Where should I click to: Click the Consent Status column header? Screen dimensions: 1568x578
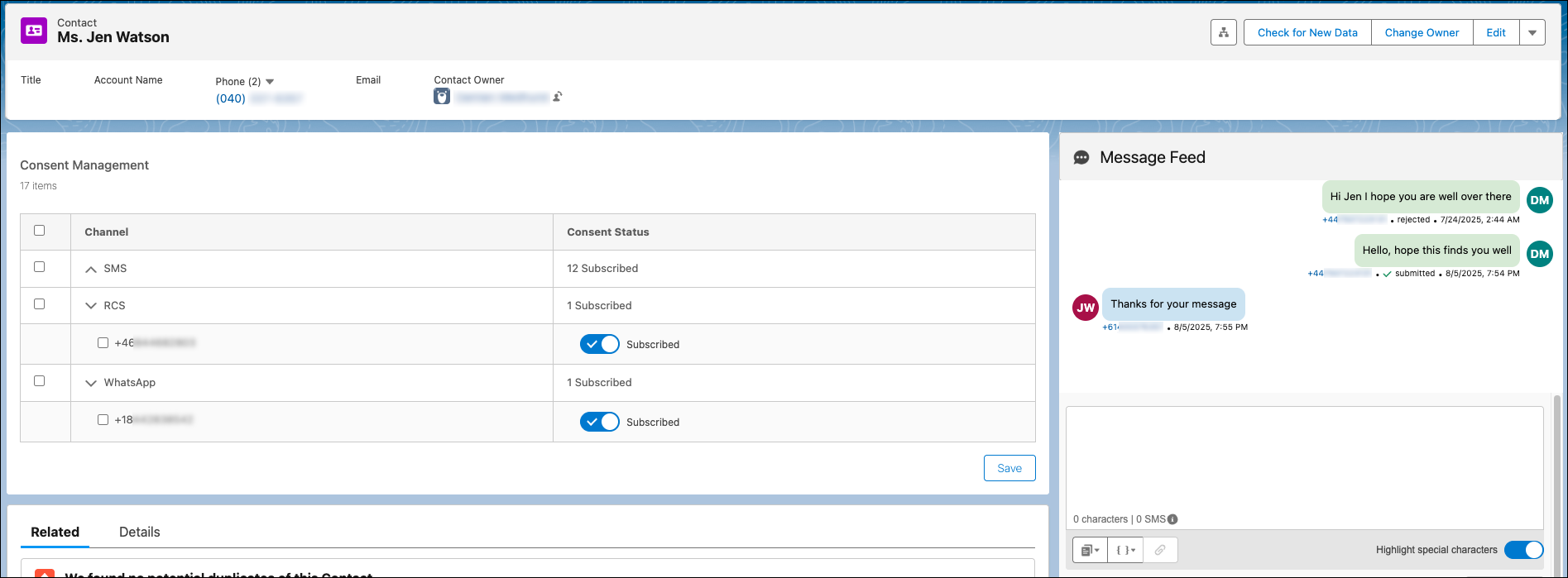(x=794, y=232)
